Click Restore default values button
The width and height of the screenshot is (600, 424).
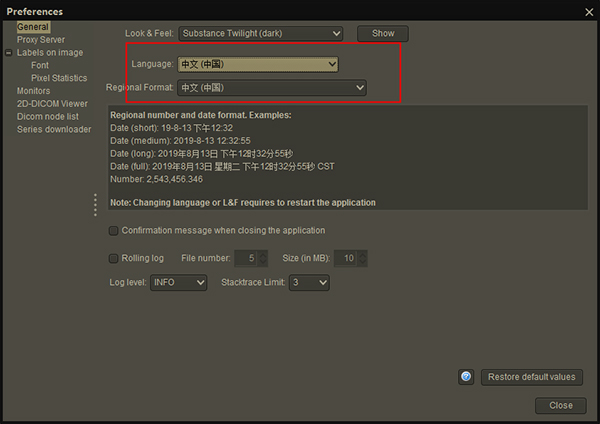pos(531,377)
